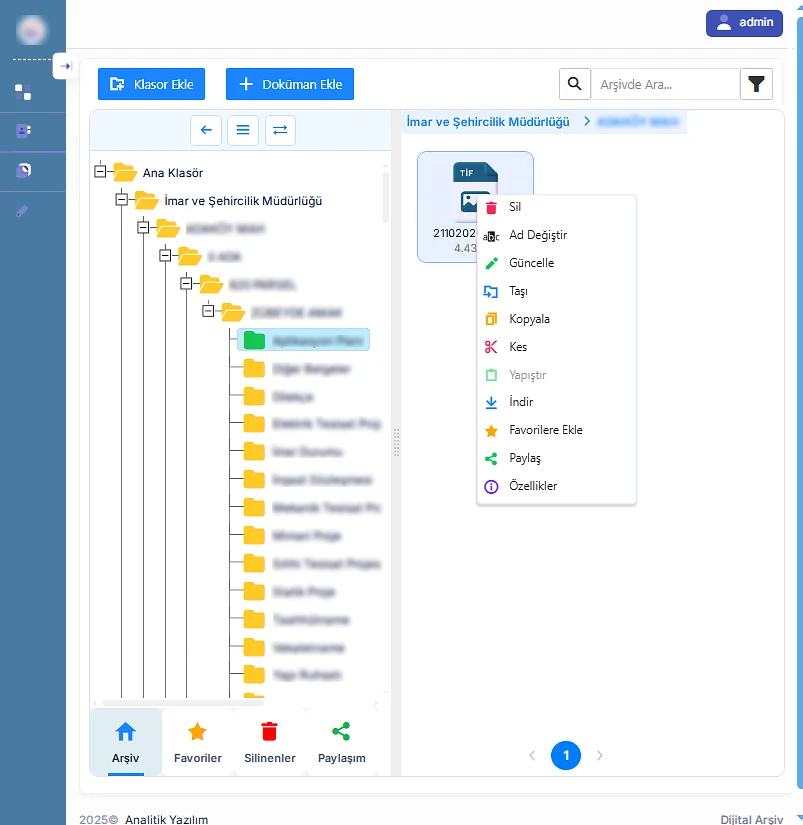The image size is (803, 825).
Task: Select Güncelle in the context menu
Action: click(x=556, y=263)
